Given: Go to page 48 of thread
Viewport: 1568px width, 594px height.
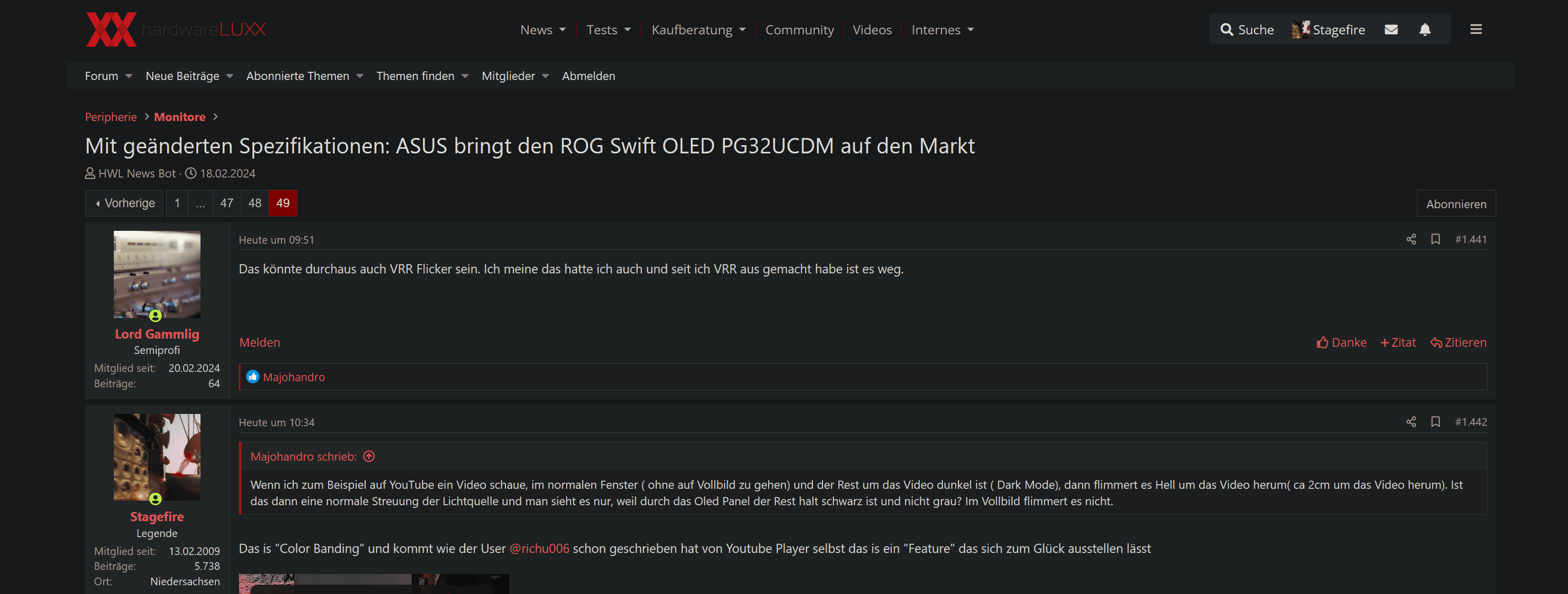Looking at the screenshot, I should [x=255, y=203].
